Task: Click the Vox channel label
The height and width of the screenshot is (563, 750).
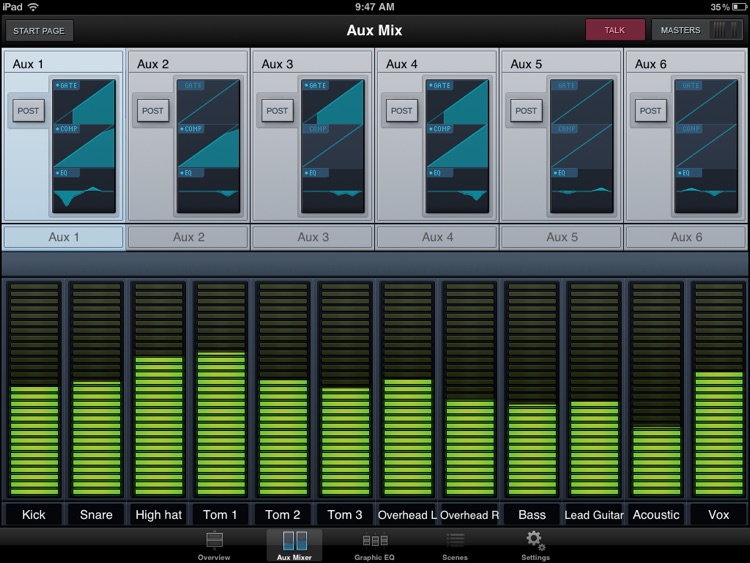Action: [718, 515]
